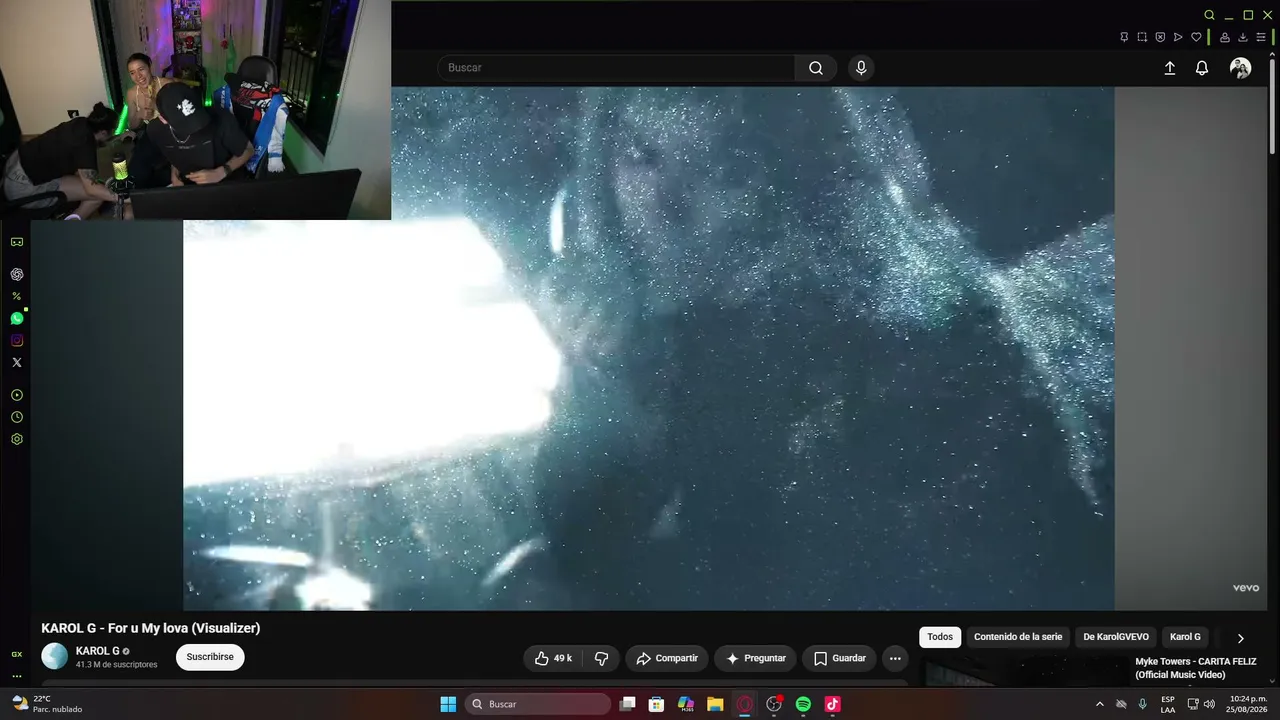
Task: Open TikTok from the taskbar
Action: click(833, 704)
